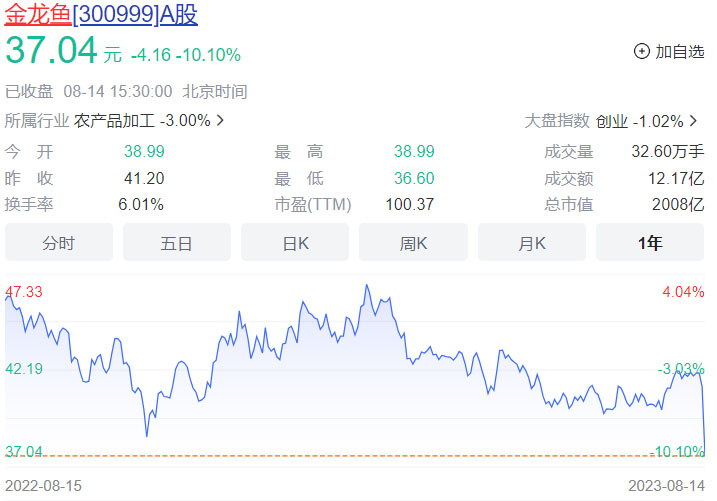Click the price change -4.16
The image size is (717, 501).
(x=150, y=55)
